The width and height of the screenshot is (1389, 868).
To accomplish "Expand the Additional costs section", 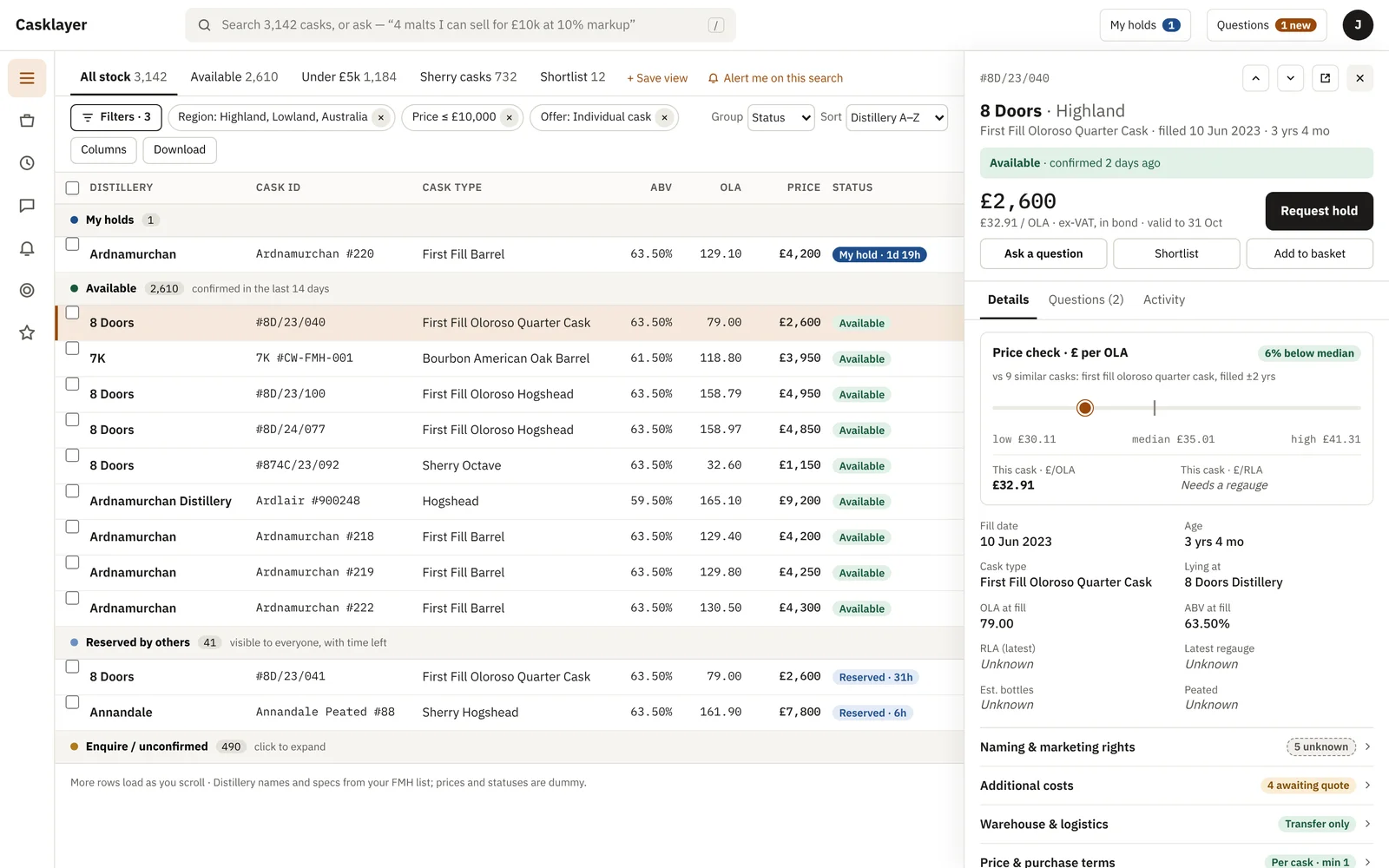I will click(1176, 786).
